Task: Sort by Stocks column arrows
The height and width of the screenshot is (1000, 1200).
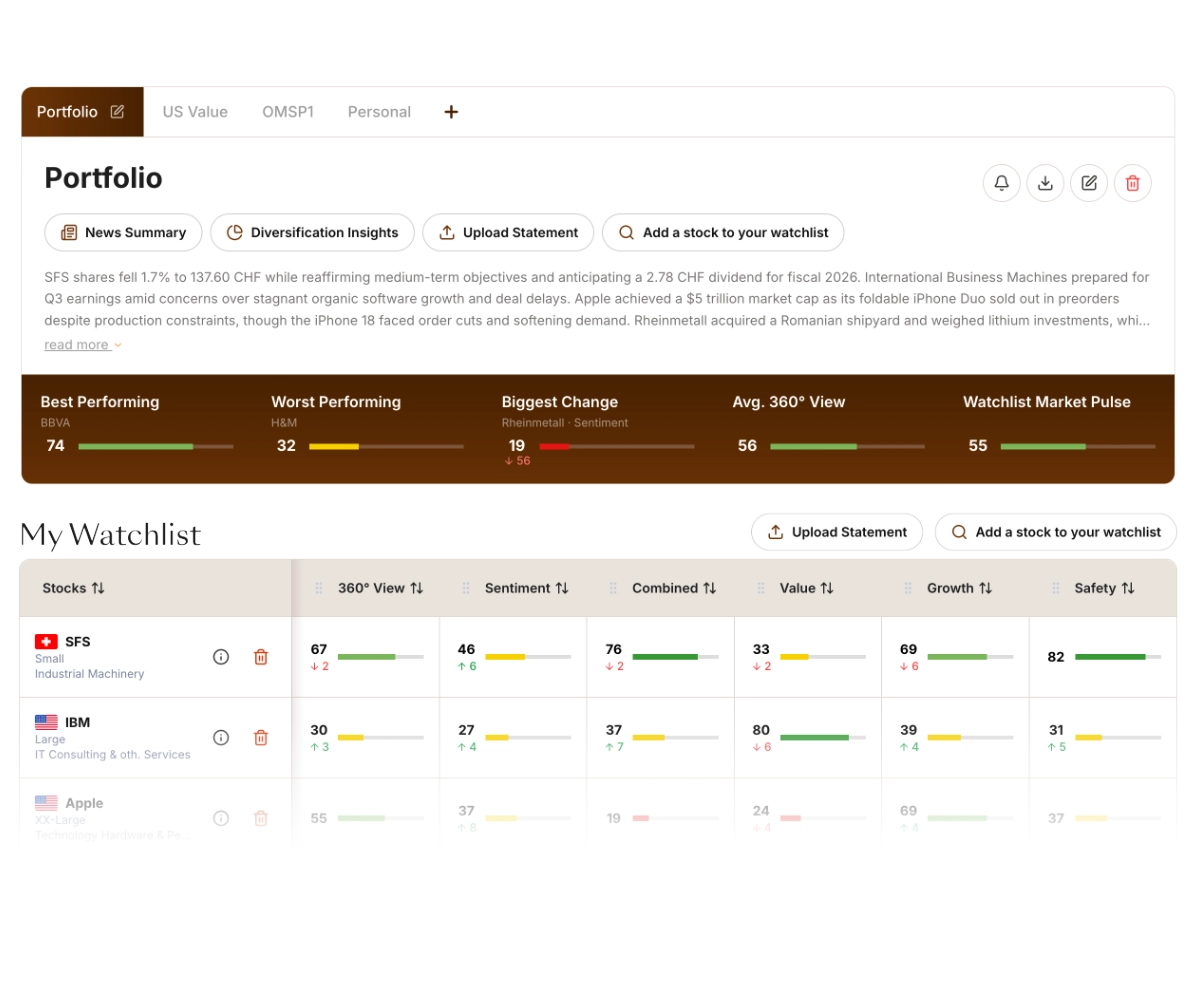Action: [x=98, y=589]
